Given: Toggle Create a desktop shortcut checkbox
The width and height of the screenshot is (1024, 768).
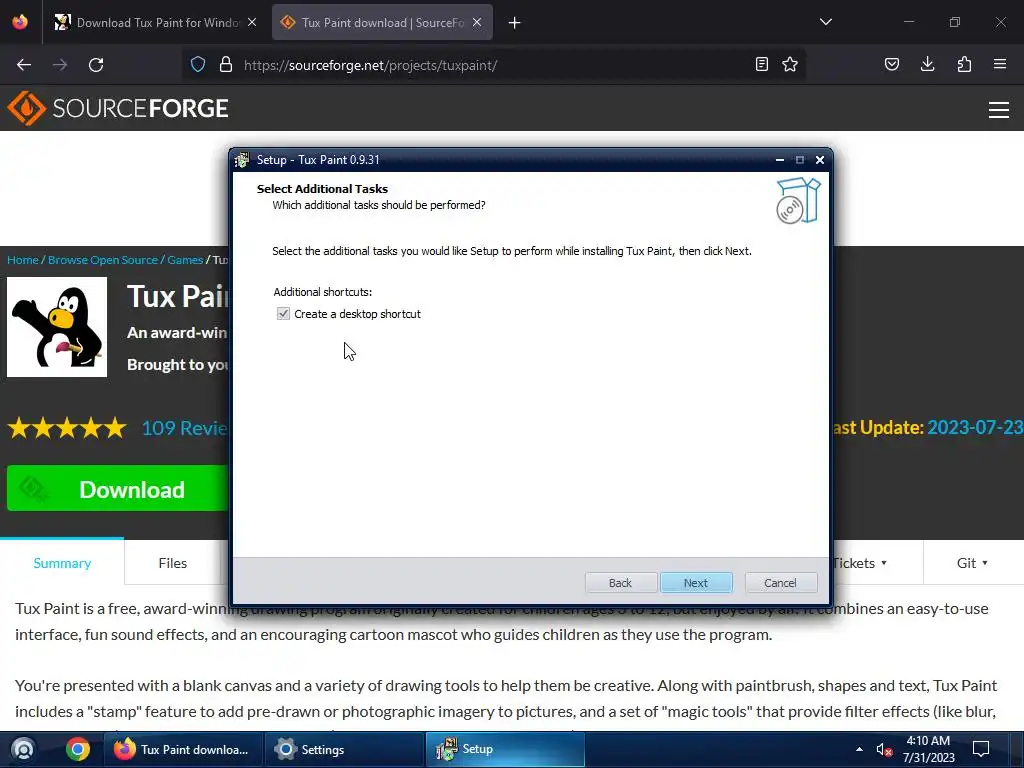Looking at the screenshot, I should (283, 314).
